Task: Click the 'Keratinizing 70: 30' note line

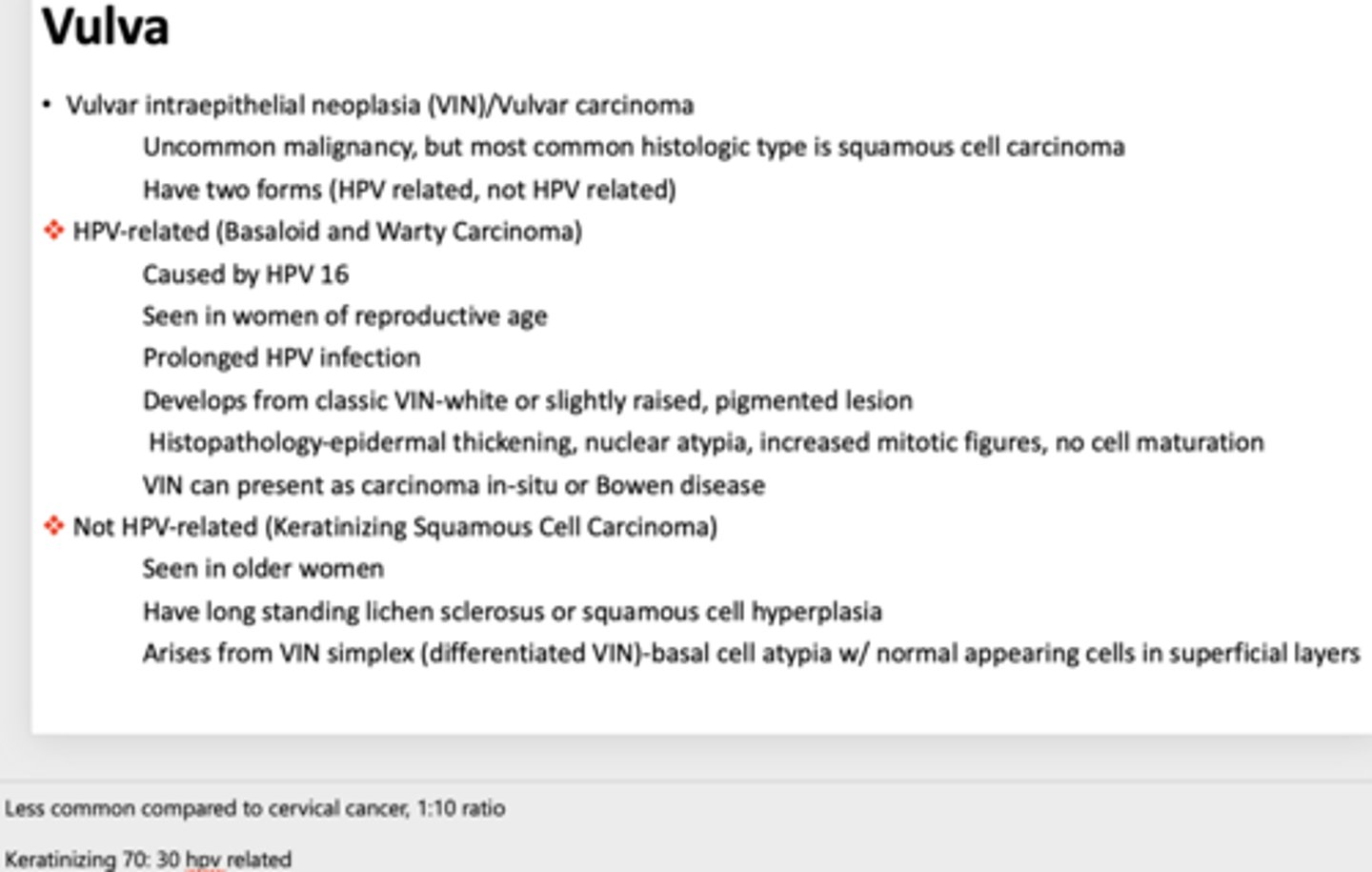Action: click(x=148, y=859)
